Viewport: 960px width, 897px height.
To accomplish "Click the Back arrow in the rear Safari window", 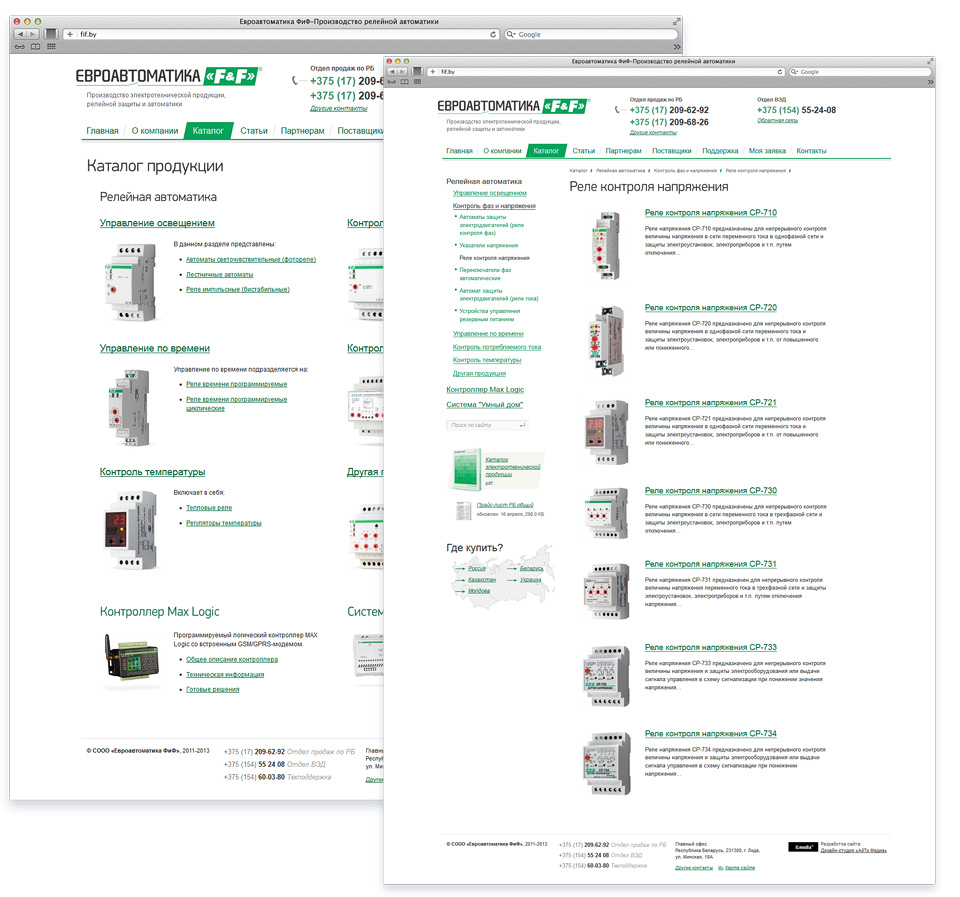I will pos(21,34).
